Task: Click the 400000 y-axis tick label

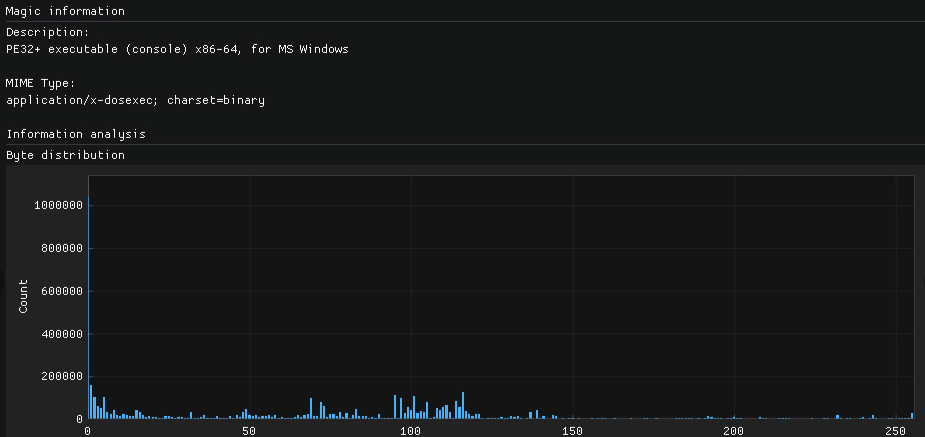Action: coord(61,334)
